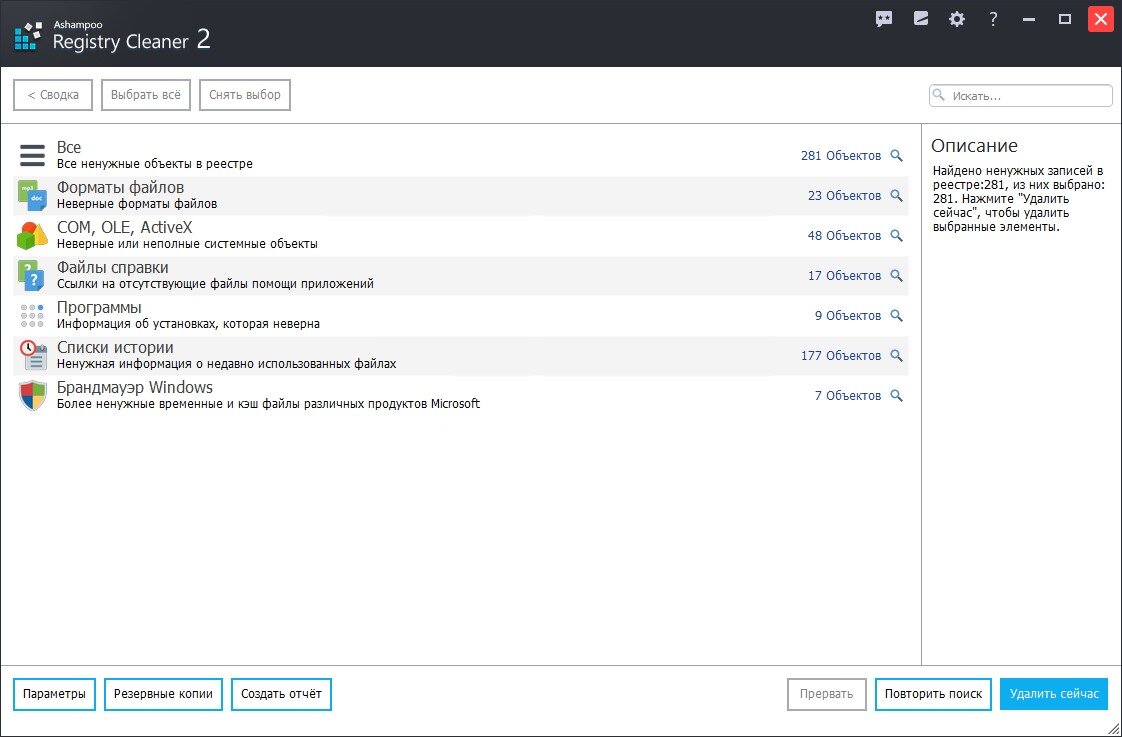Screen dimensions: 1122x737
Task: Open details magnifier for 7 Объектов
Action: (x=897, y=396)
